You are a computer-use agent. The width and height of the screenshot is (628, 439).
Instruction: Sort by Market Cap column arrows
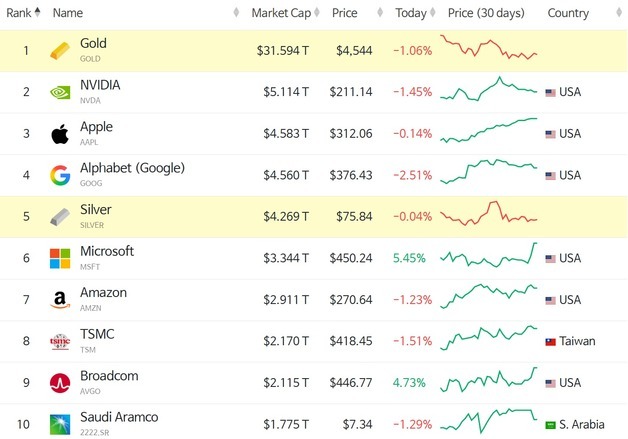tap(317, 12)
